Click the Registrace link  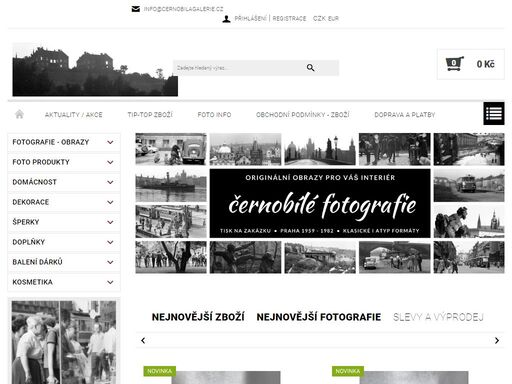(x=289, y=19)
